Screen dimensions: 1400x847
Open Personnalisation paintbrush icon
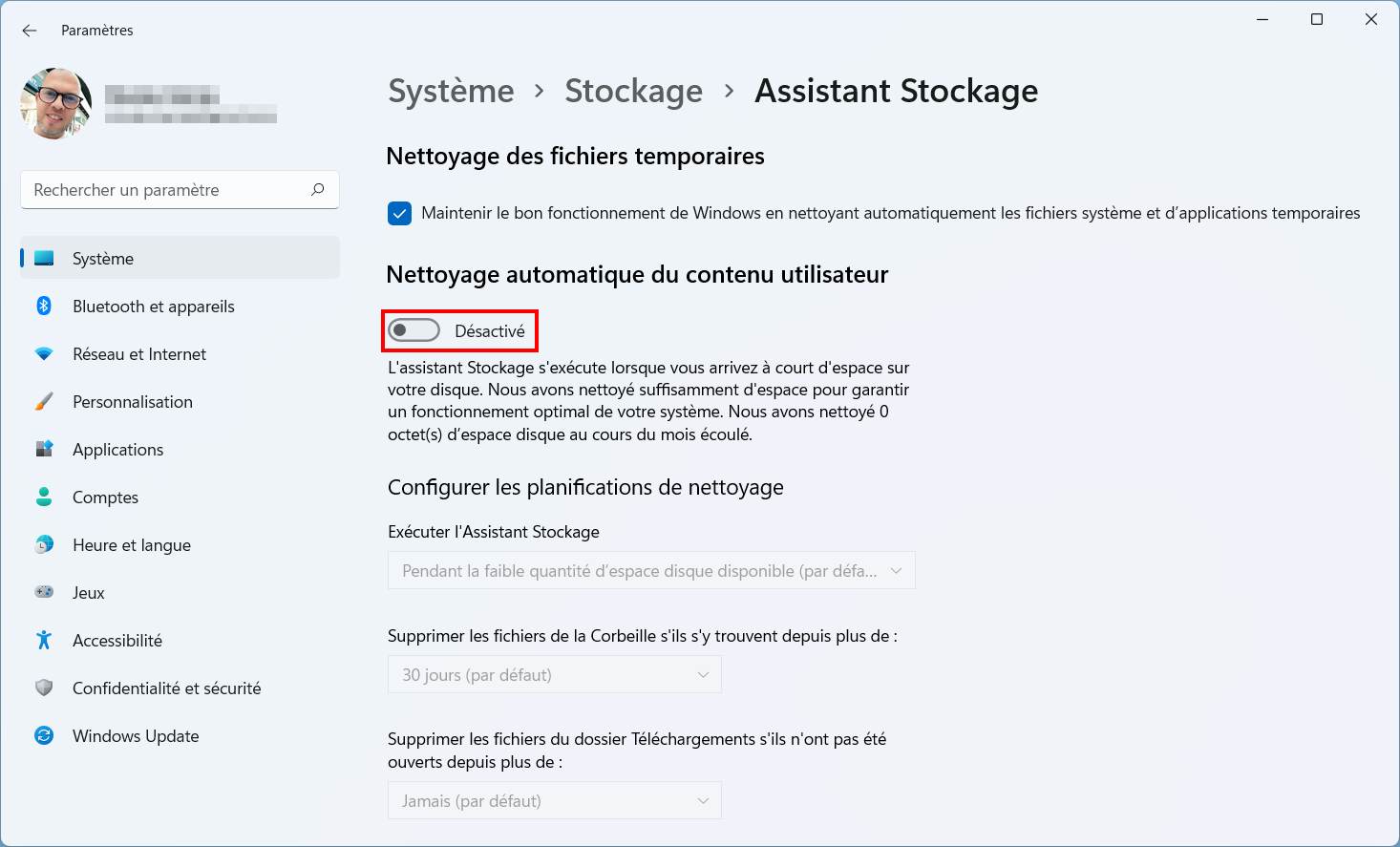point(44,402)
